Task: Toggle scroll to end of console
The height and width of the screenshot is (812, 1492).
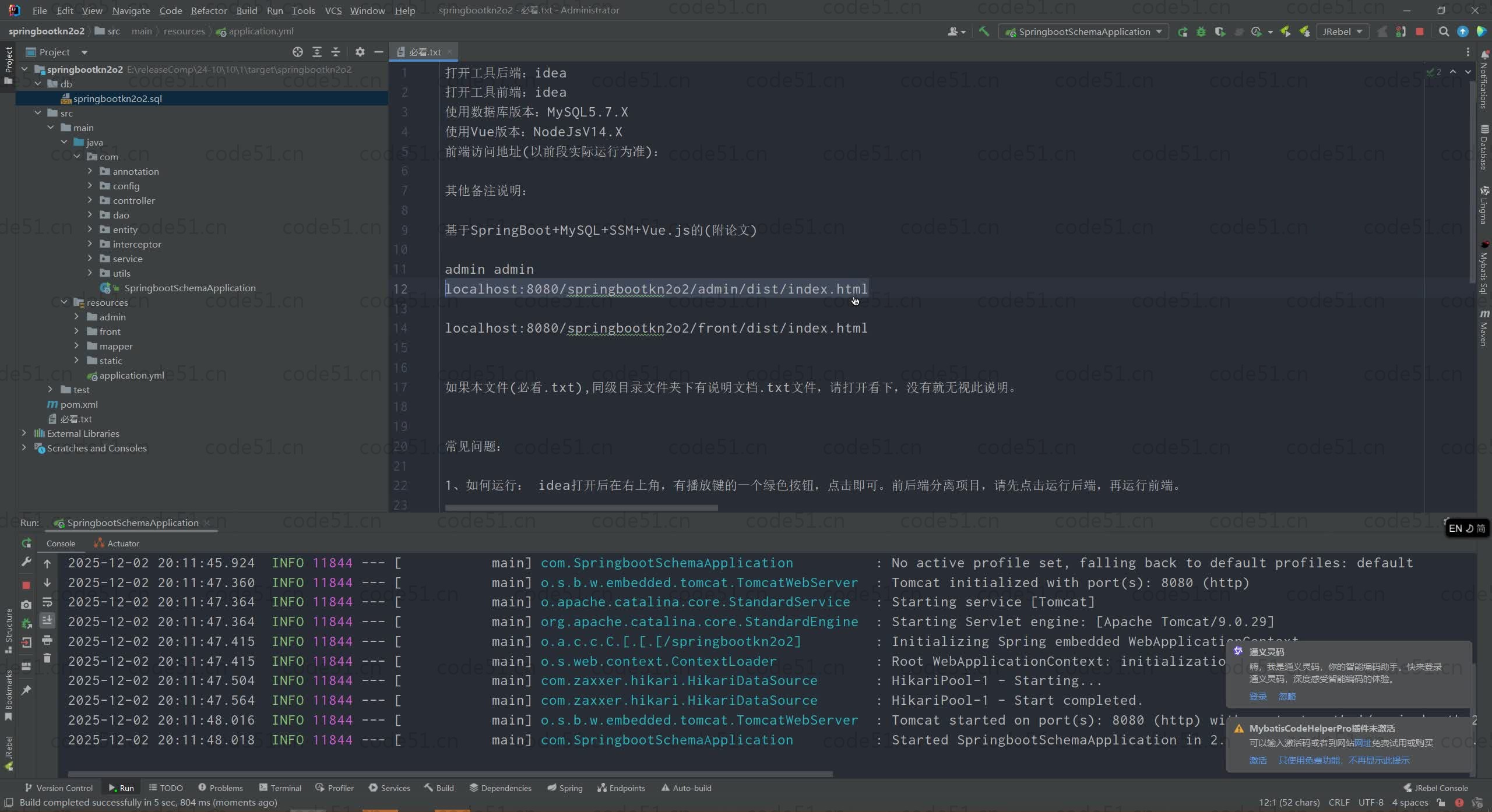Action: point(47,620)
